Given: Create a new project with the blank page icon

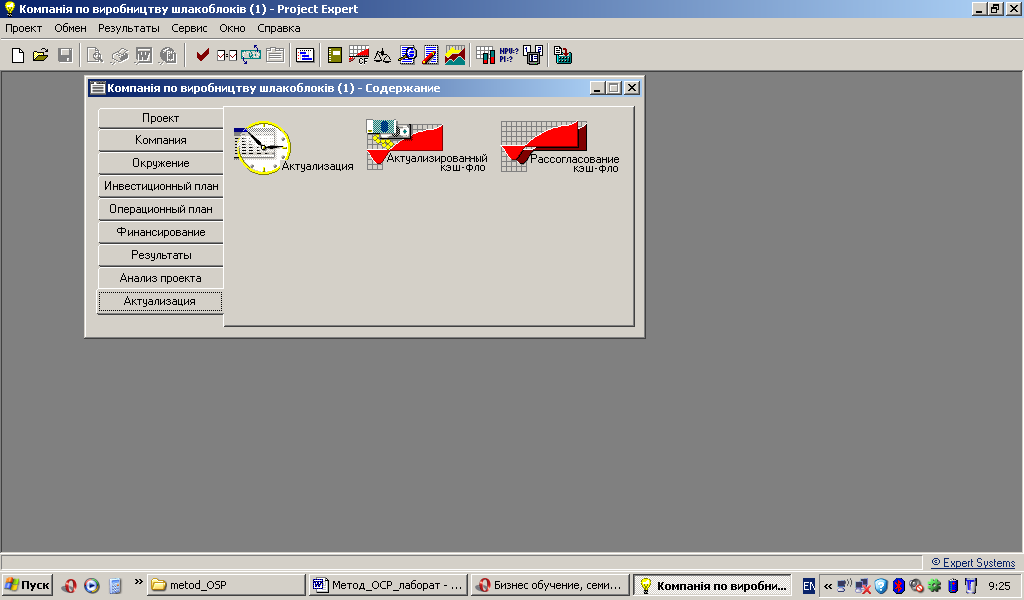Looking at the screenshot, I should click(18, 55).
